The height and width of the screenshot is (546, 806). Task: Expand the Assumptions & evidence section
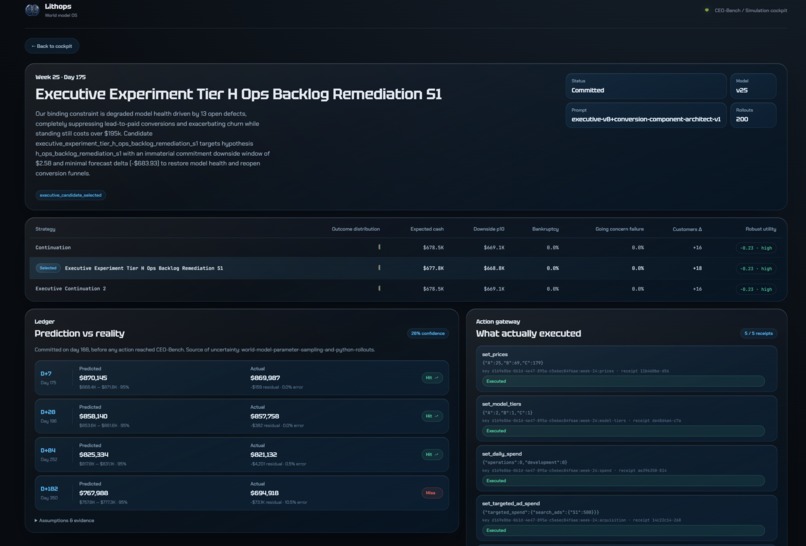64,520
